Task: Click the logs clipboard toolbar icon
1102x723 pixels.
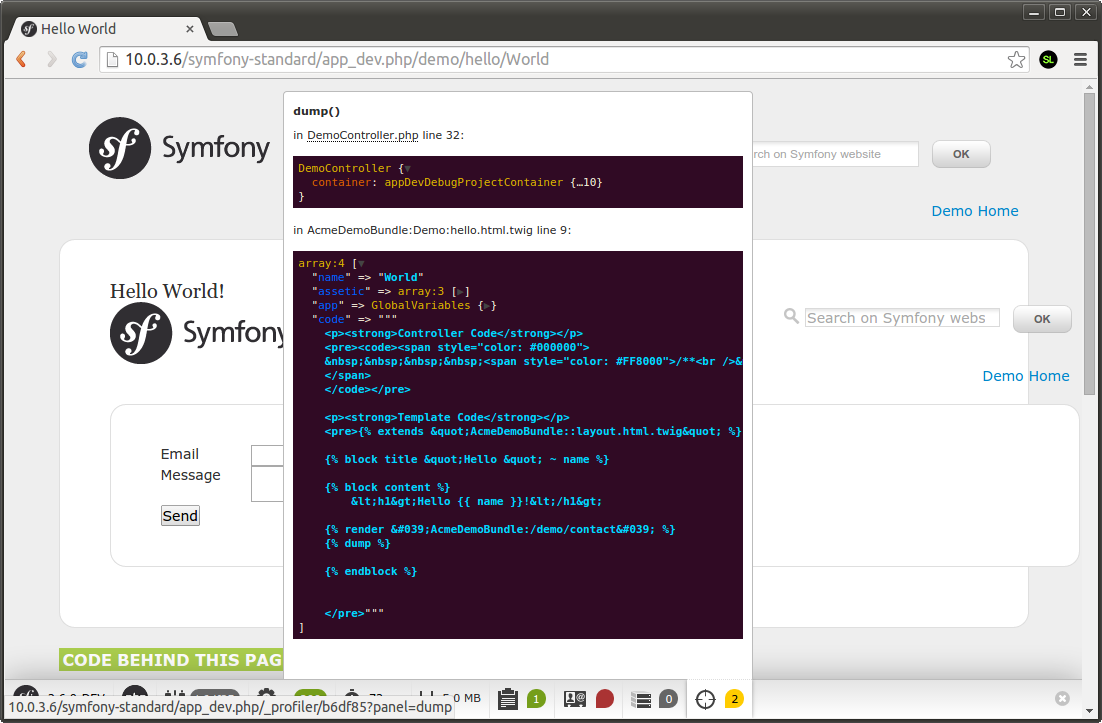Action: [508, 699]
